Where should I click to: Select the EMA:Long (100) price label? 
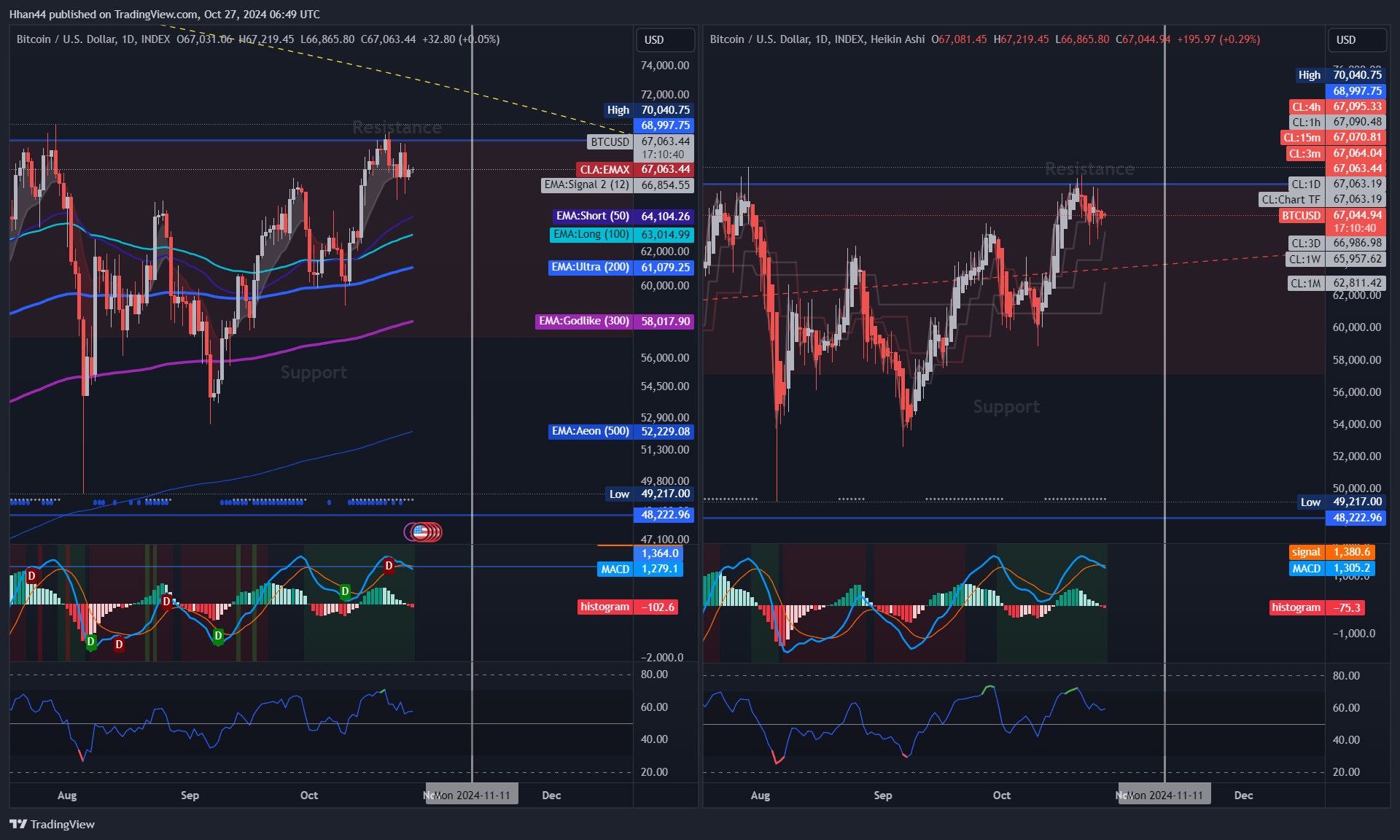[622, 235]
